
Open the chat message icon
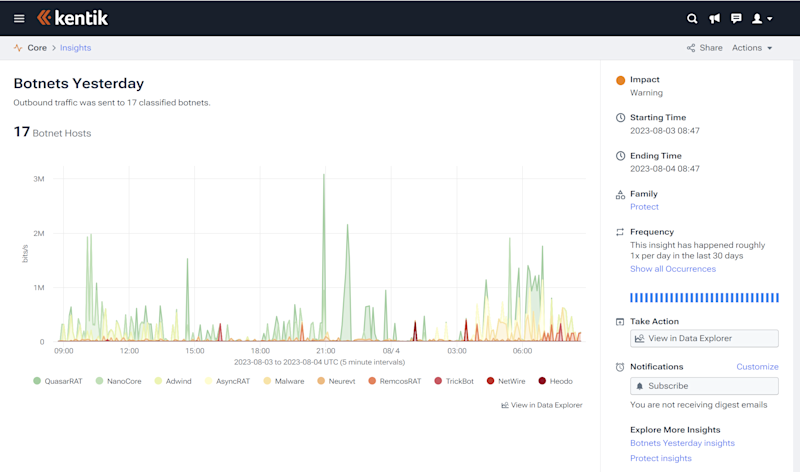pos(736,18)
